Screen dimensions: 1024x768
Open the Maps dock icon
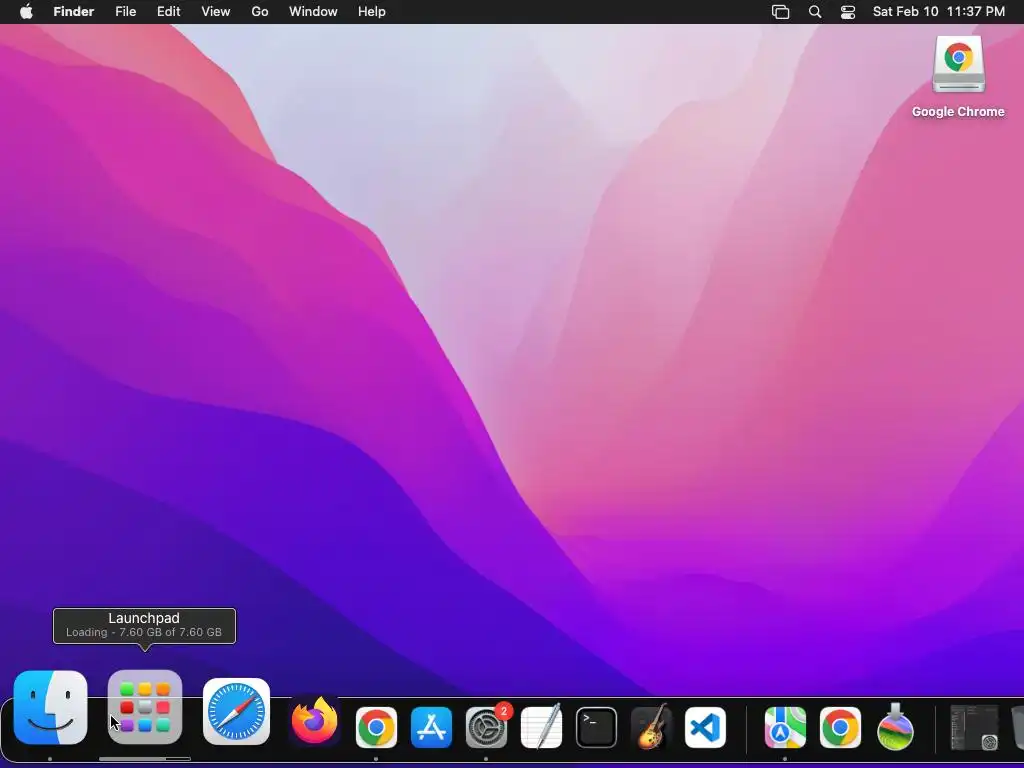(785, 727)
